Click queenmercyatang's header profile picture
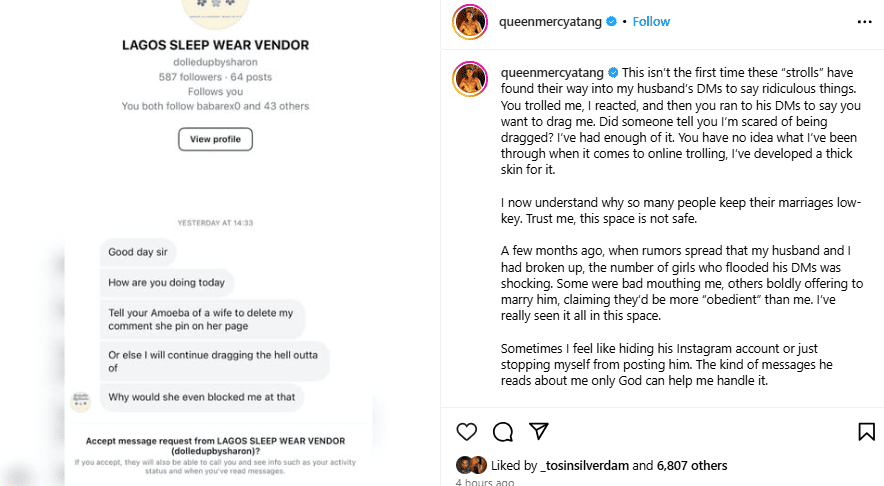 point(471,21)
